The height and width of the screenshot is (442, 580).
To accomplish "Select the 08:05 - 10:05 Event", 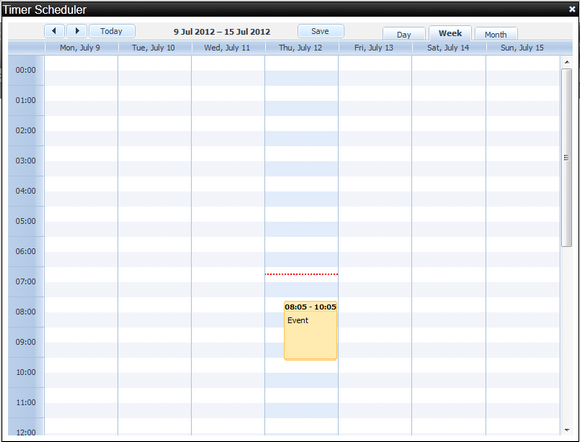I will [x=310, y=330].
